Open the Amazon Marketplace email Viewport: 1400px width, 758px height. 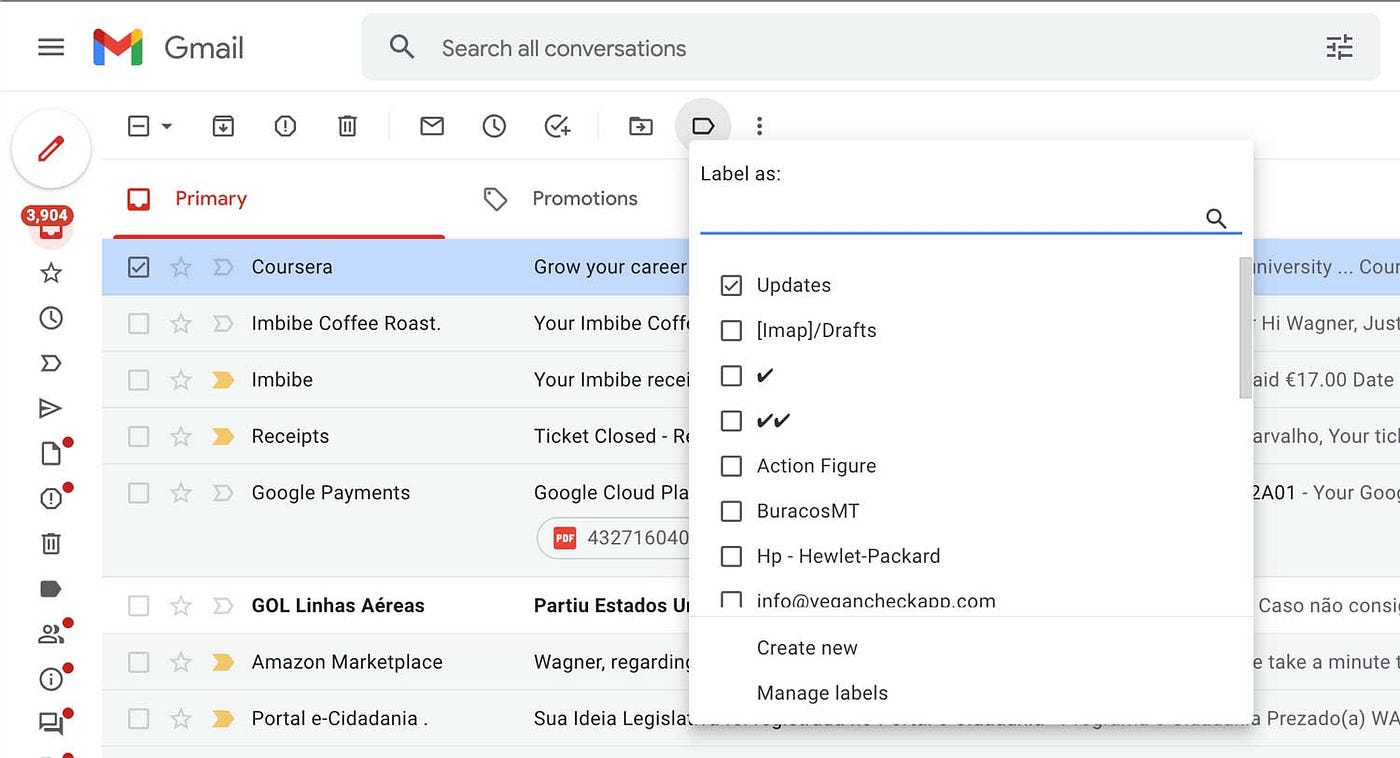click(750, 662)
